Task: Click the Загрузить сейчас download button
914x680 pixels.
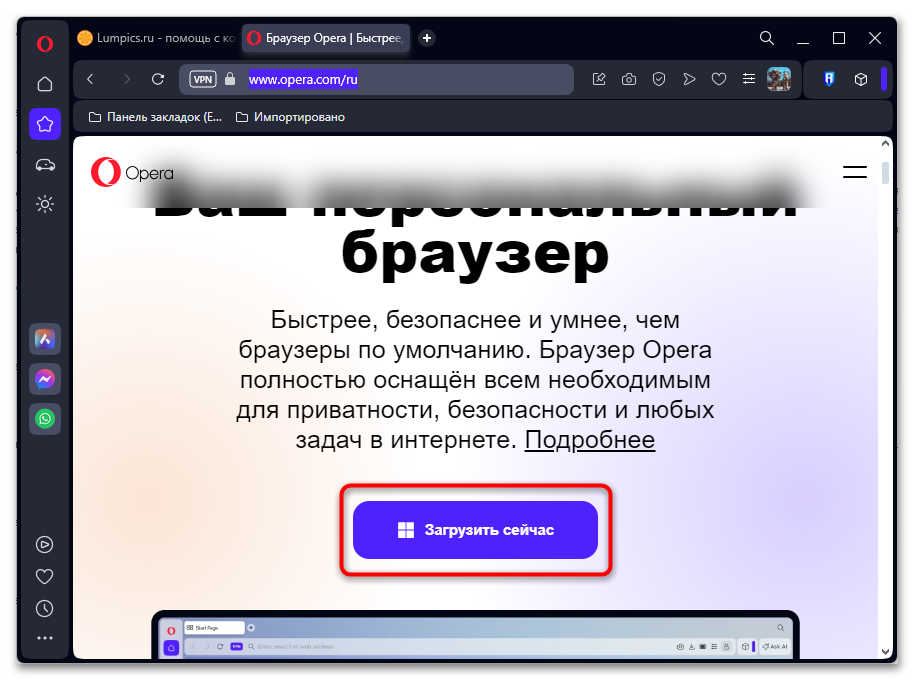Action: (x=475, y=530)
